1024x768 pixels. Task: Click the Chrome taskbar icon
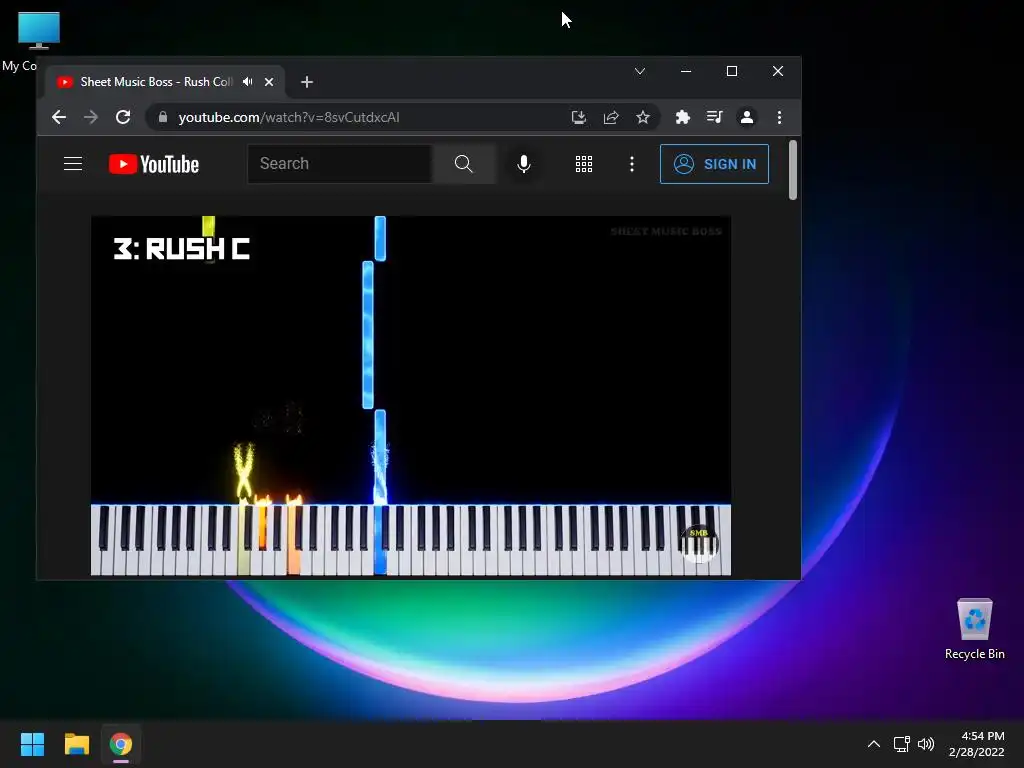click(121, 744)
